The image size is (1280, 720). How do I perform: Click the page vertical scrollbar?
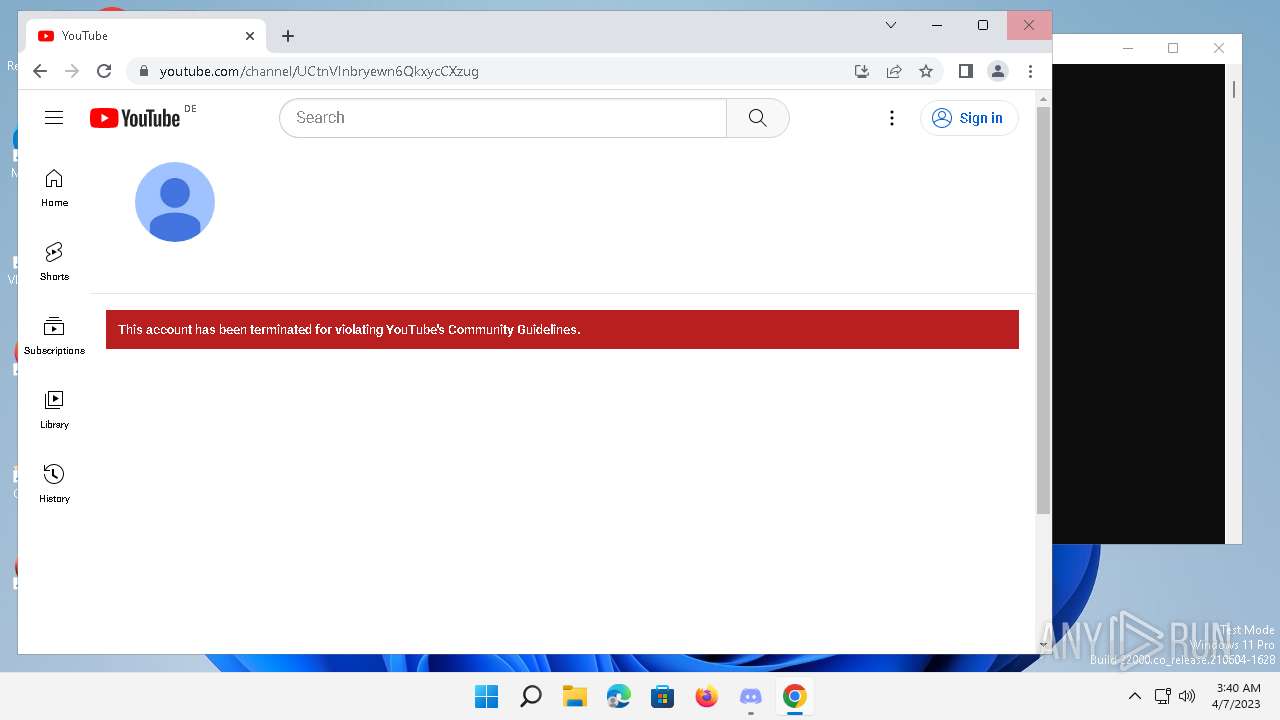click(x=1043, y=311)
